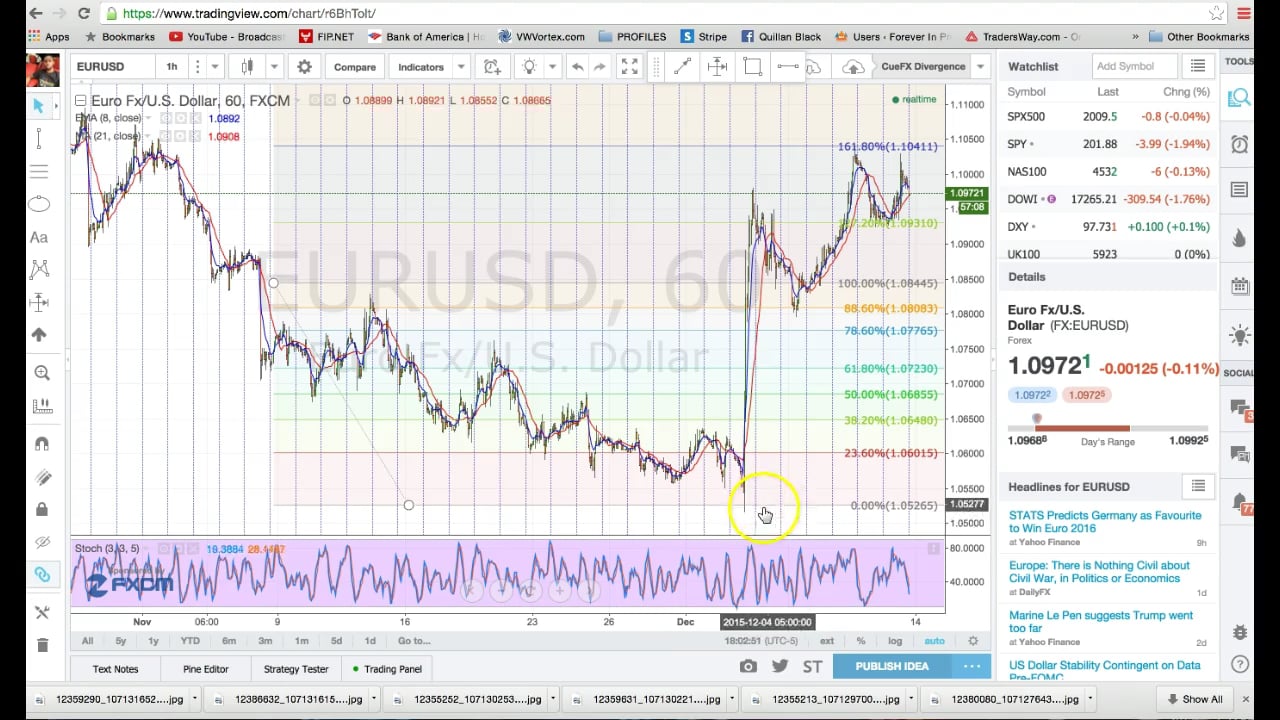1280x720 pixels.
Task: Pick the line tool in floating toolbar
Action: click(x=682, y=66)
